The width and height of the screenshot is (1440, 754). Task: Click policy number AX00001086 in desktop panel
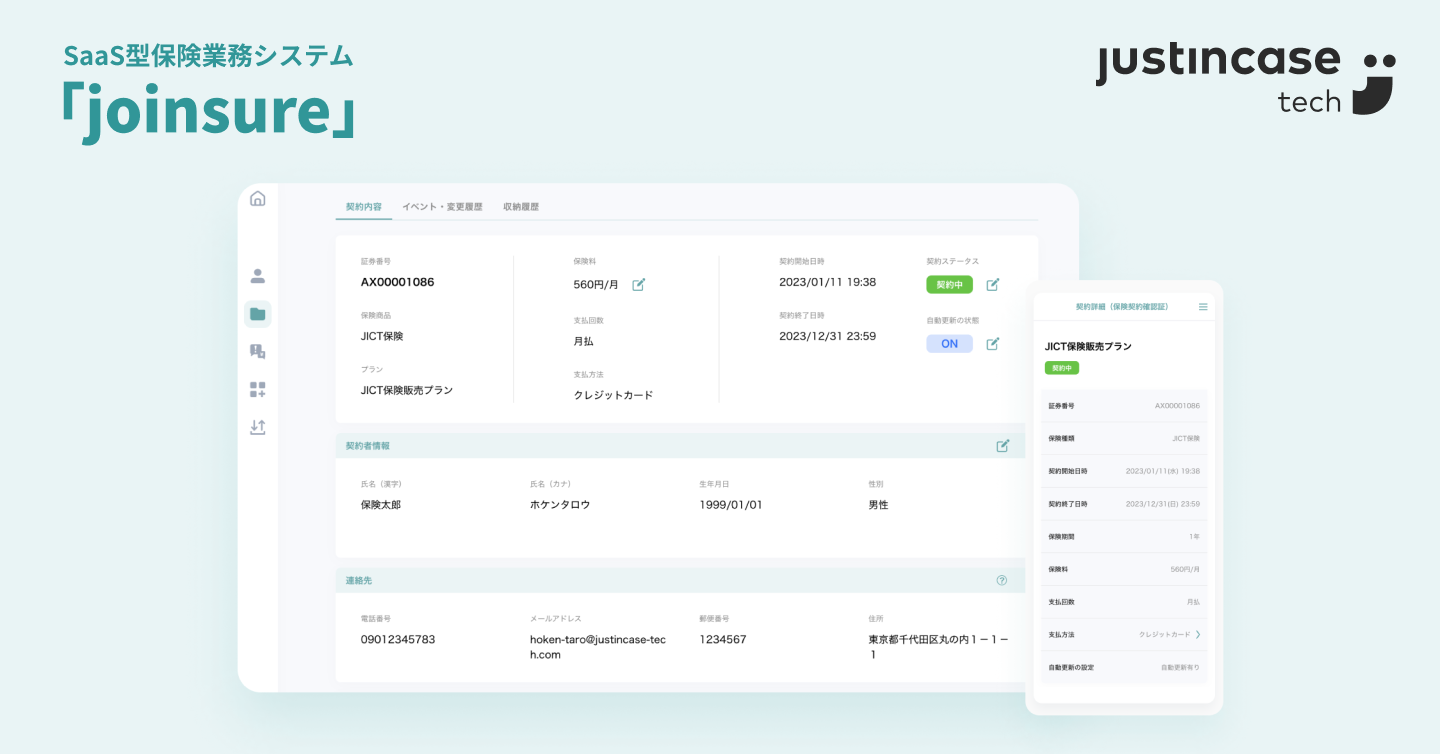coord(398,282)
